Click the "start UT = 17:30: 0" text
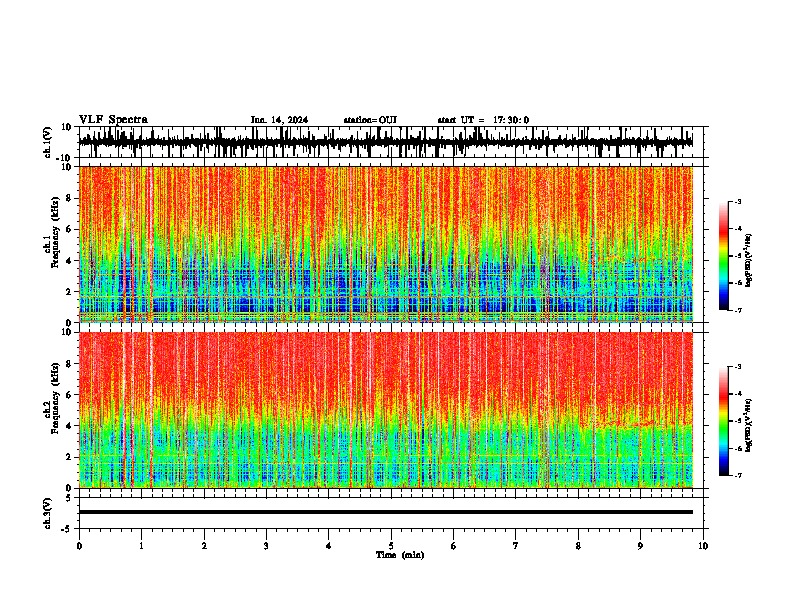Image resolution: width=792 pixels, height=612 pixels. click(x=483, y=120)
